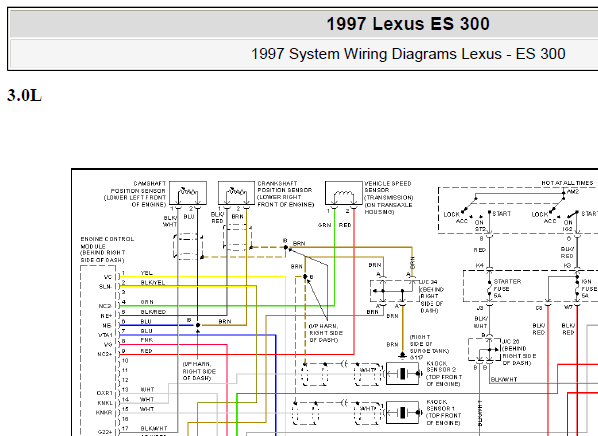The image size is (598, 436).
Task: Click the "BLK/WHT" wire label at pin 17
Action: point(153,429)
